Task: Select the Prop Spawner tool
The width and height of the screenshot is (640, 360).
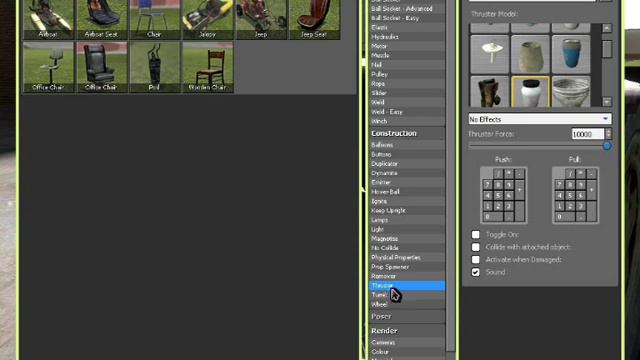Action: click(407, 267)
